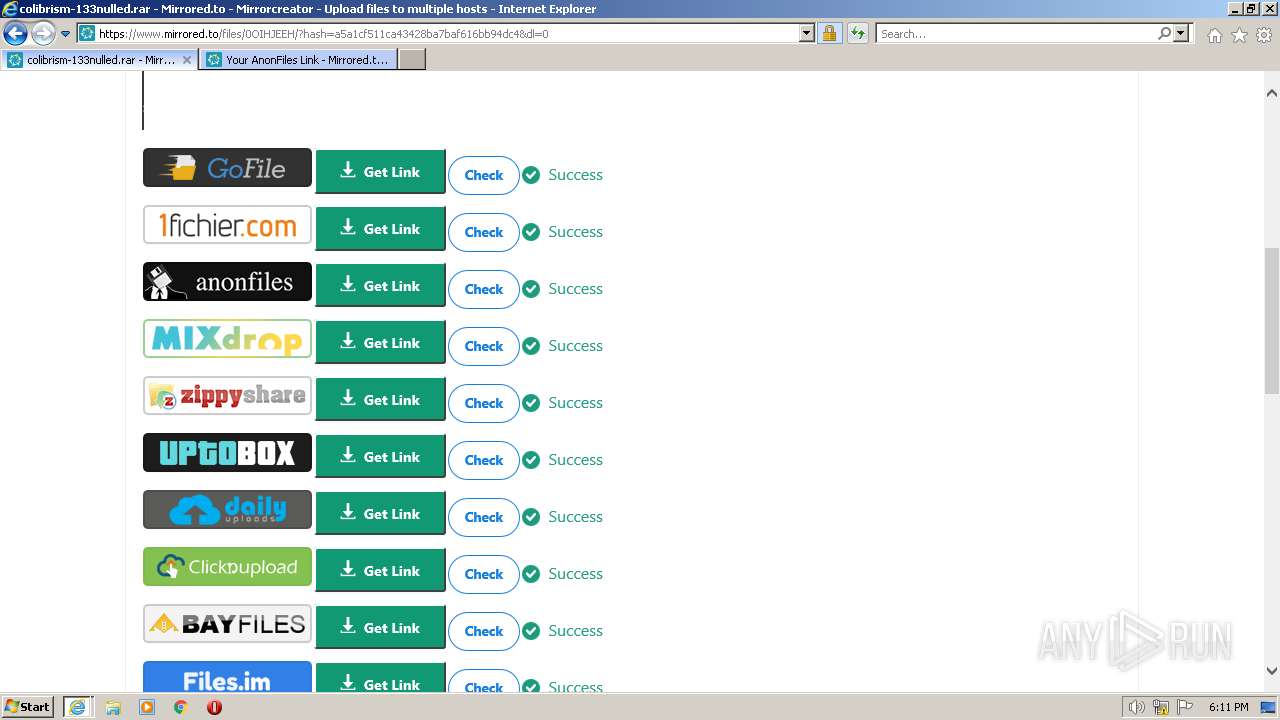The height and width of the screenshot is (720, 1280).
Task: Open the Tools gear icon
Action: [x=1264, y=35]
